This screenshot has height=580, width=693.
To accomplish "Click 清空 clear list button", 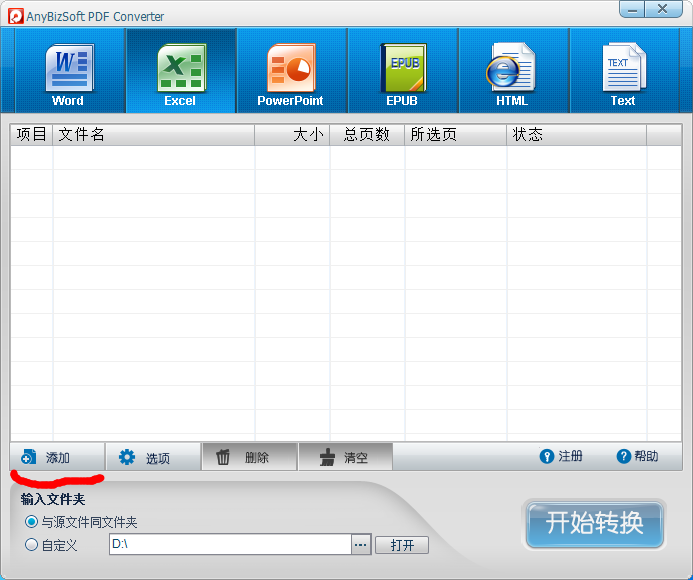I will (346, 457).
